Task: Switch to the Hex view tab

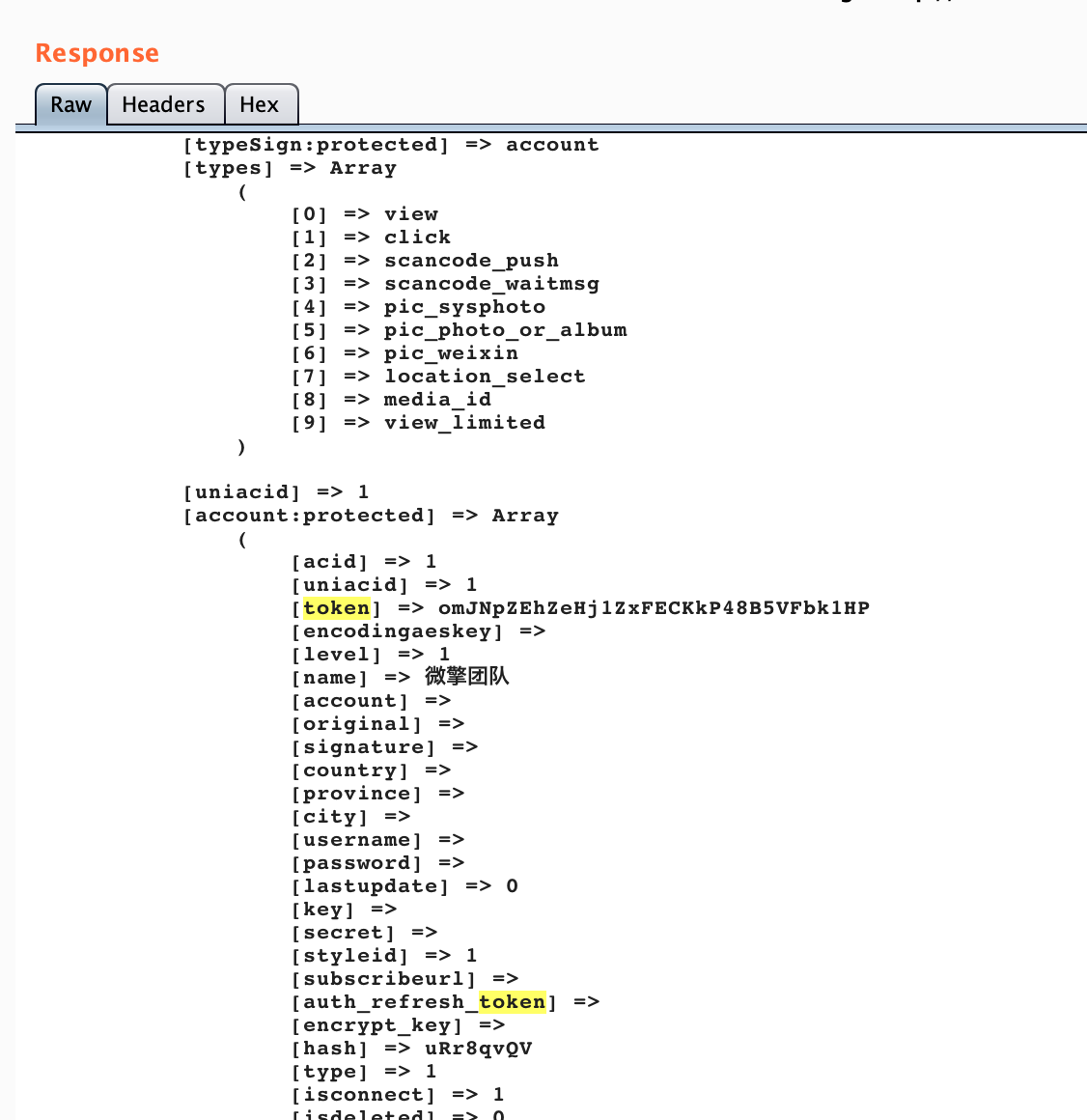Action: 260,104
